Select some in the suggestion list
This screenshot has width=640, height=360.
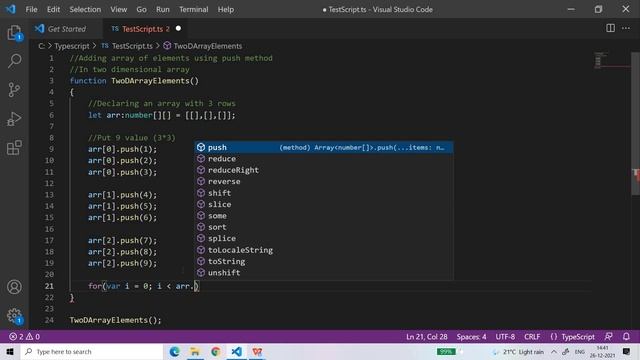[324, 216]
